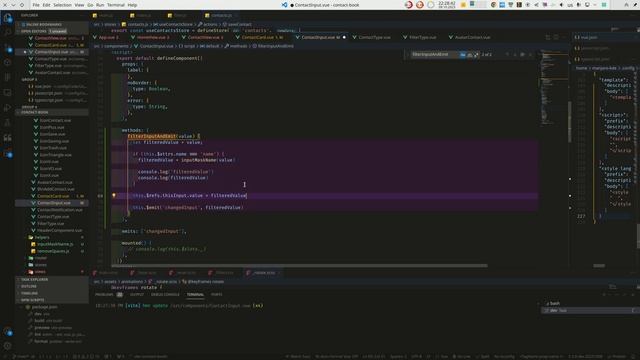This screenshot has height=360, width=640.
Task: Run the preview npm script
Action: point(52,327)
